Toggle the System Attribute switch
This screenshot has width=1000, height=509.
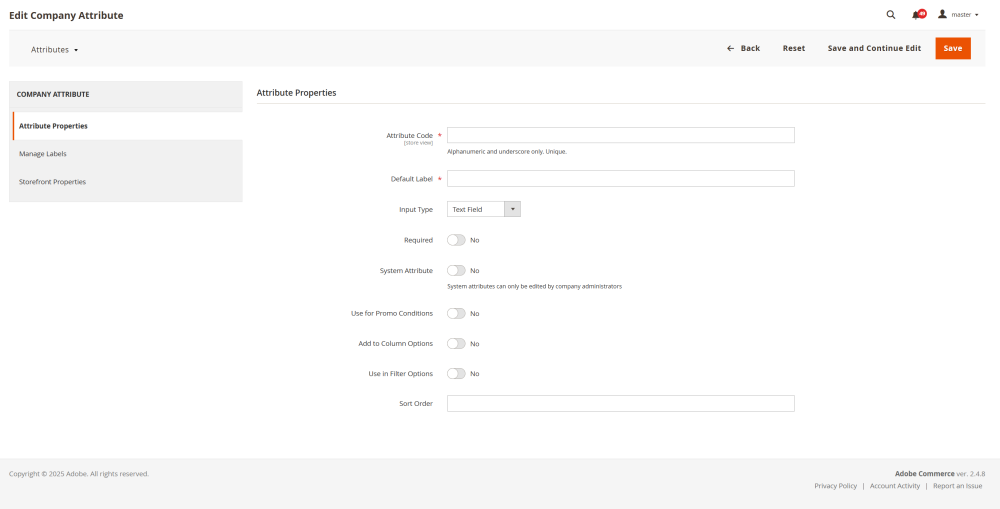pyautogui.click(x=456, y=270)
